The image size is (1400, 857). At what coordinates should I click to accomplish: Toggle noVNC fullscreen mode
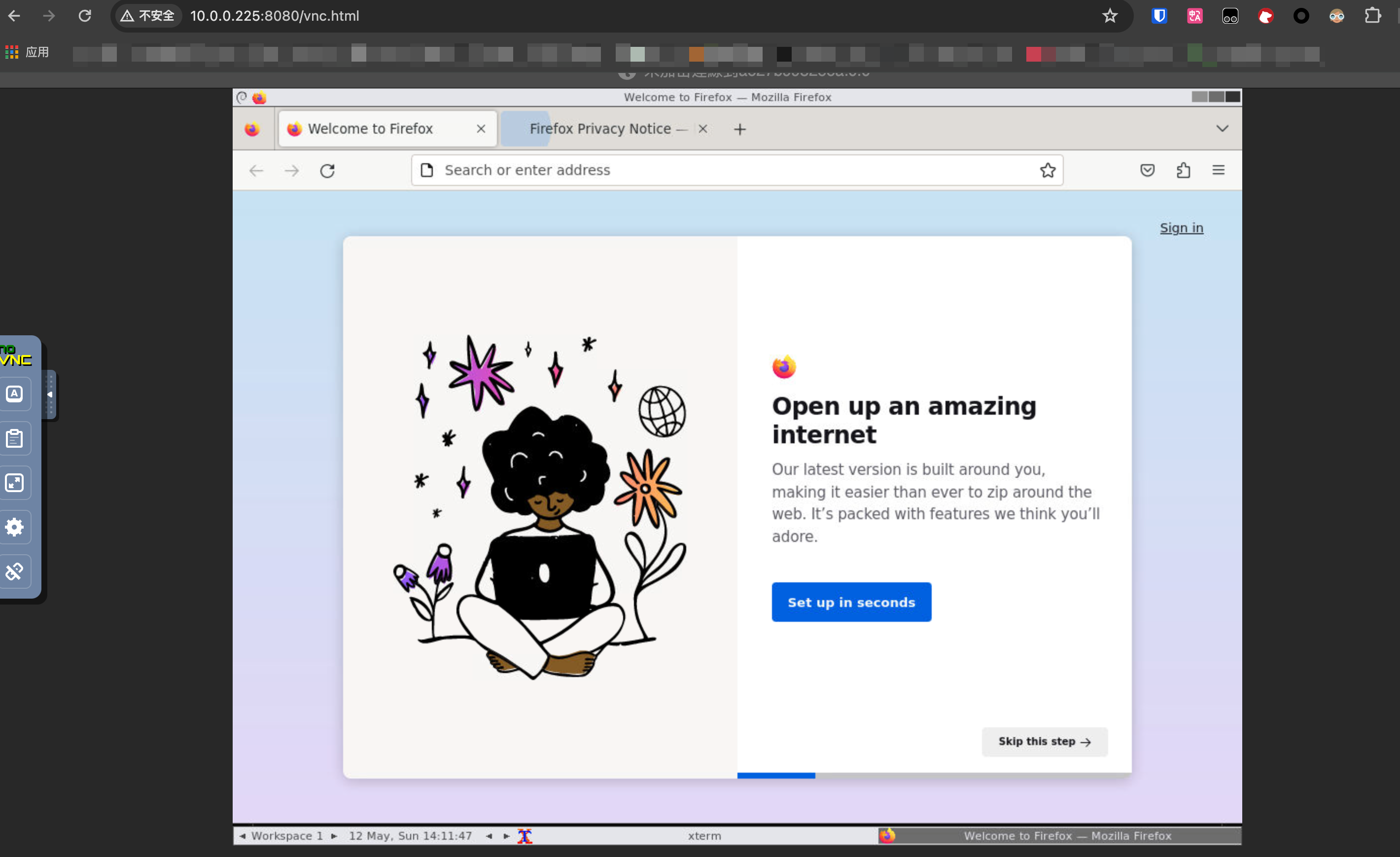coord(14,482)
